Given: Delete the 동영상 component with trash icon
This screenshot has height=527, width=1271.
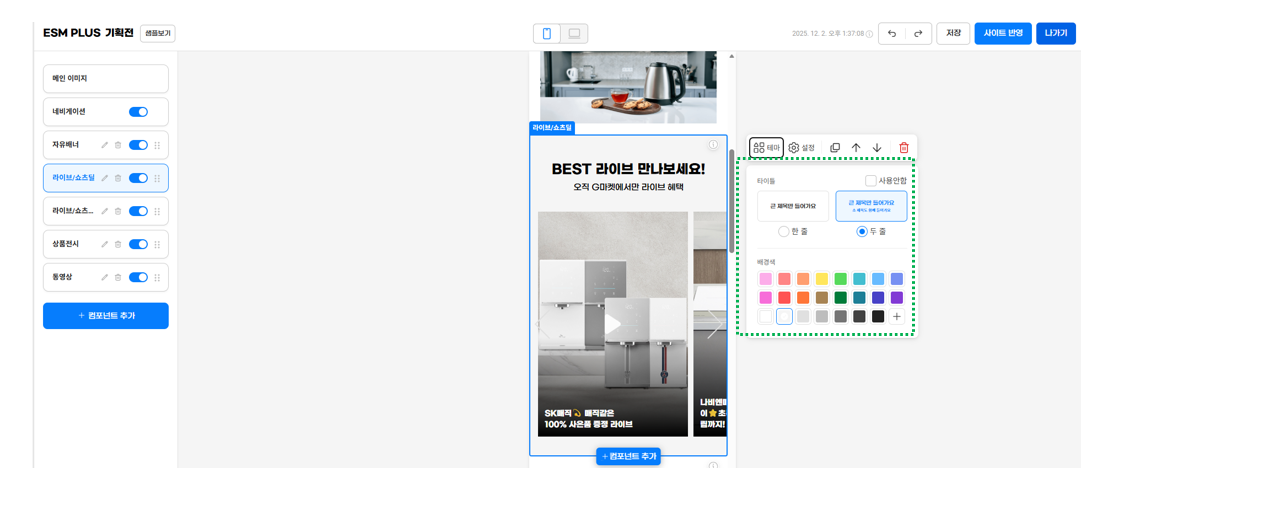Looking at the screenshot, I should point(118,277).
